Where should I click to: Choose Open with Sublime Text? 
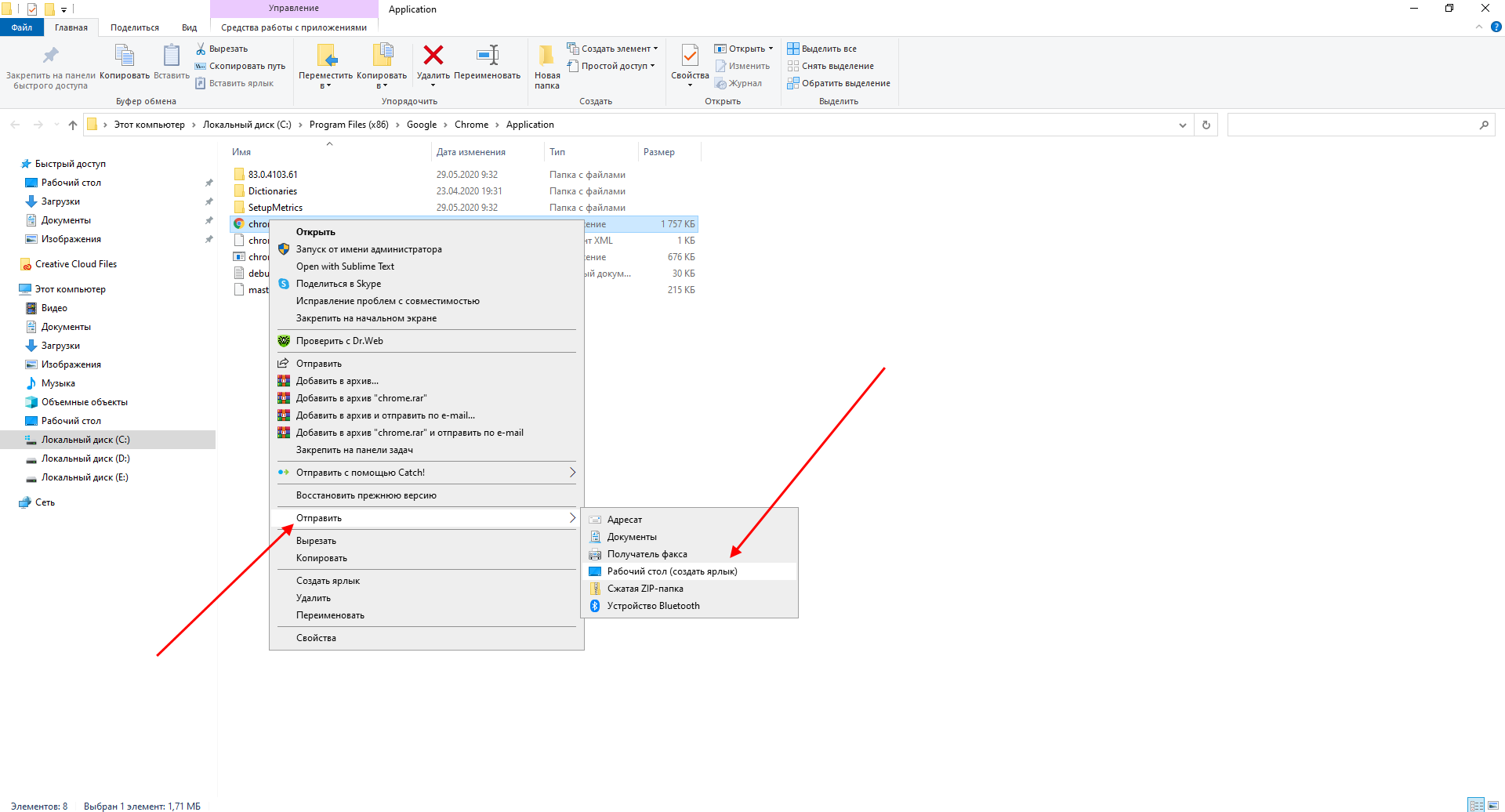(426, 266)
